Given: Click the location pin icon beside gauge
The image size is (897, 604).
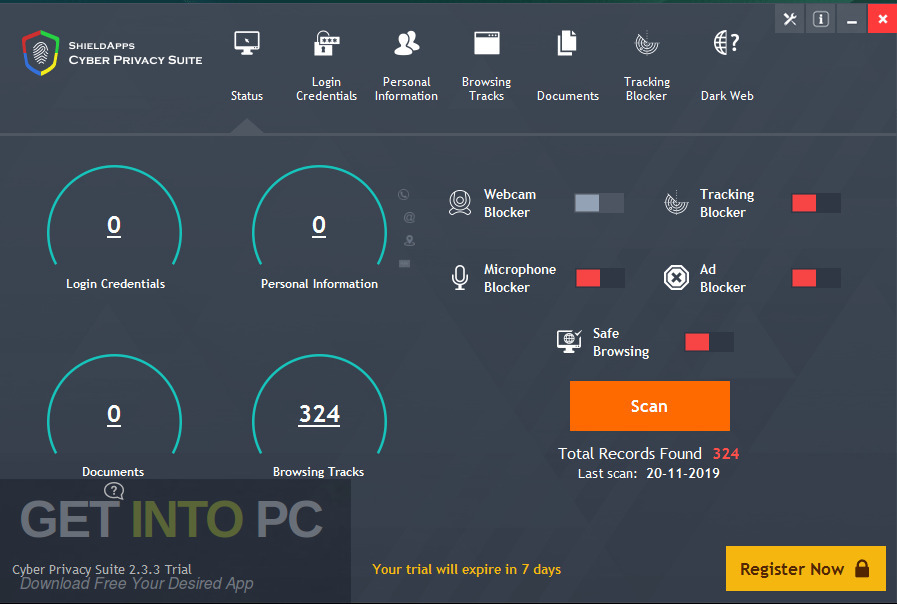Looking at the screenshot, I should click(x=409, y=241).
